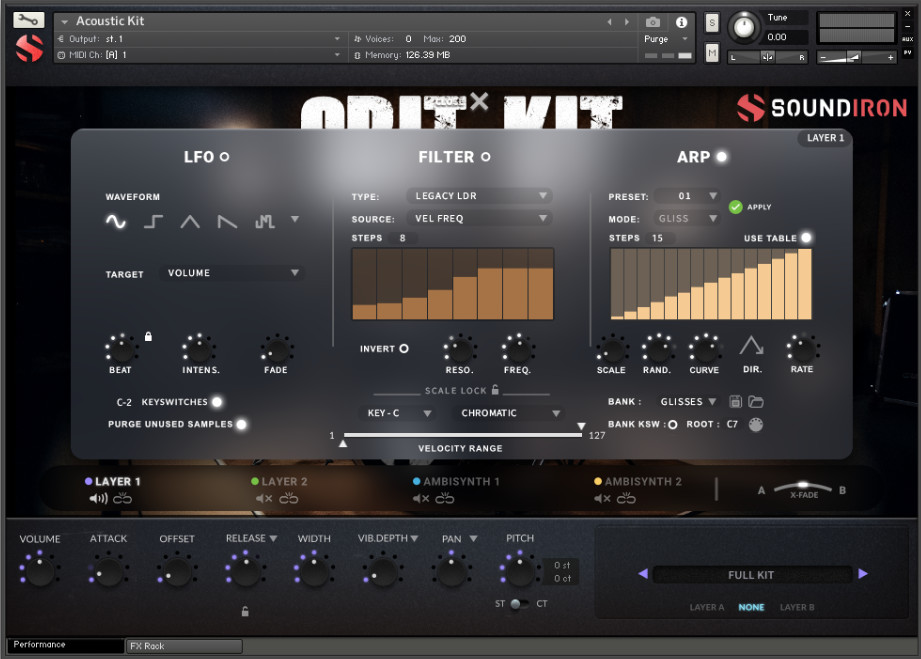Viewport: 921px width, 659px height.
Task: Click the Release lock icon below knob
Action: 245,611
